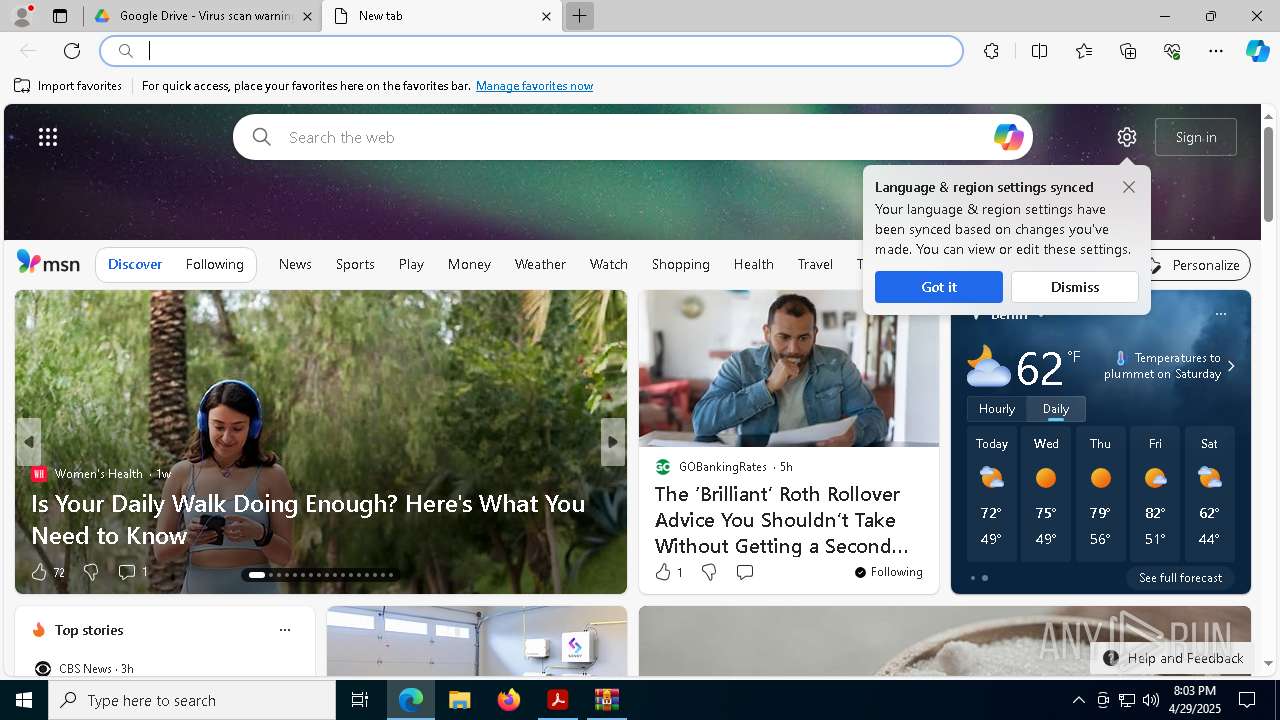The image size is (1280, 720).
Task: Click the Dismiss button
Action: coord(1075,287)
